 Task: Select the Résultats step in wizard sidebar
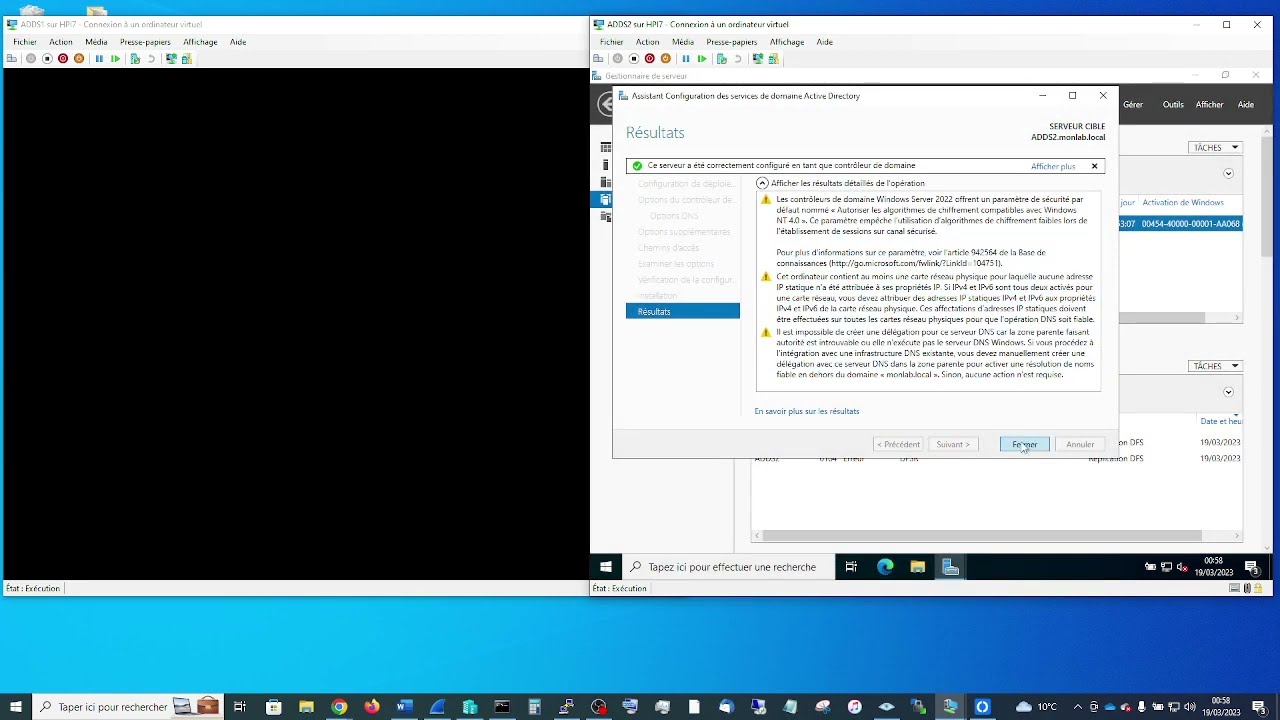683,312
